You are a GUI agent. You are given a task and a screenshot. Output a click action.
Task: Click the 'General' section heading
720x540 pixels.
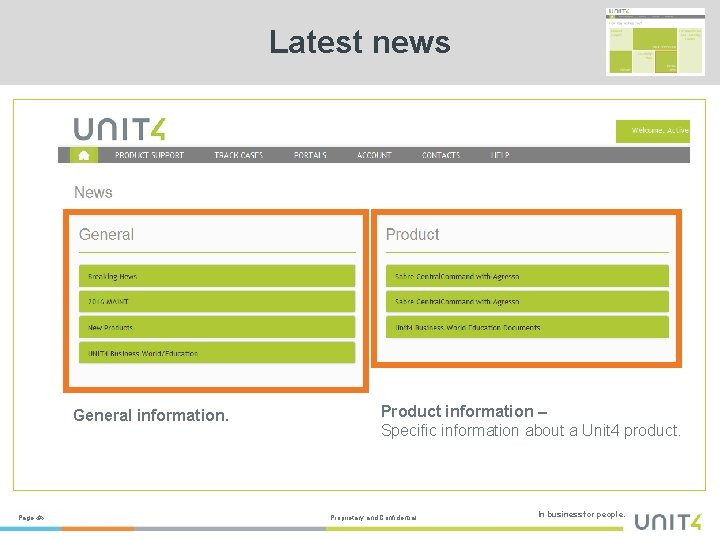(x=107, y=234)
